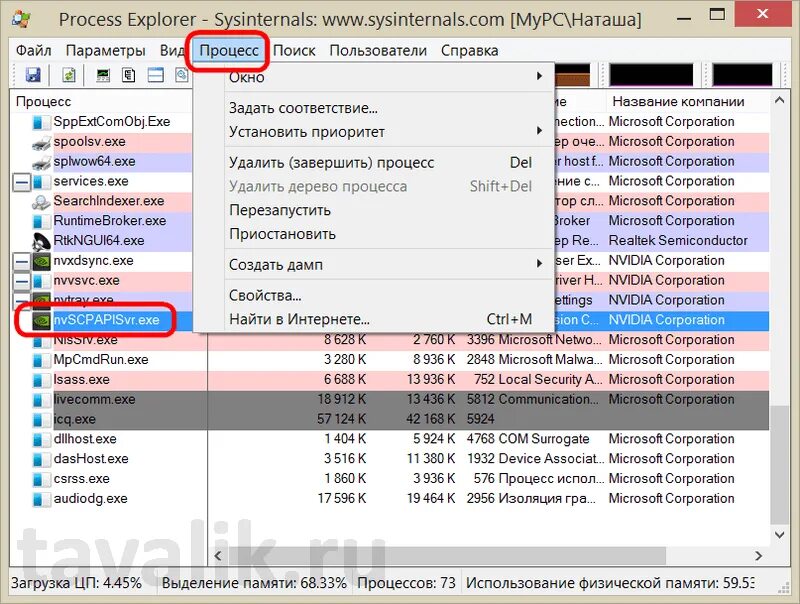Open the Справка menu

point(469,51)
